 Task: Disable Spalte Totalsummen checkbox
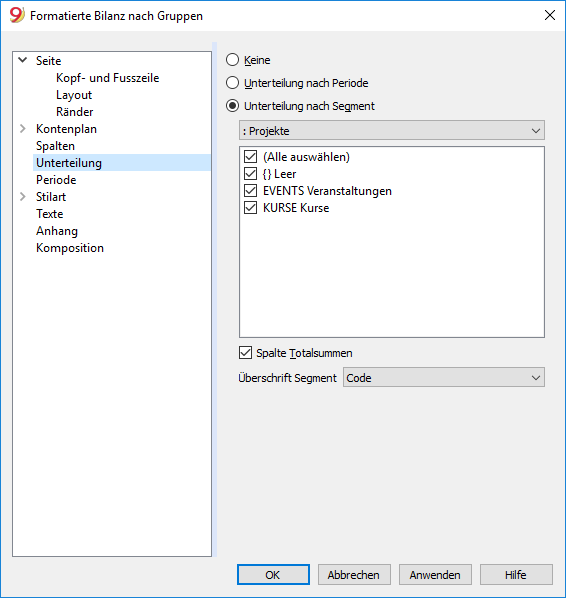[x=246, y=353]
